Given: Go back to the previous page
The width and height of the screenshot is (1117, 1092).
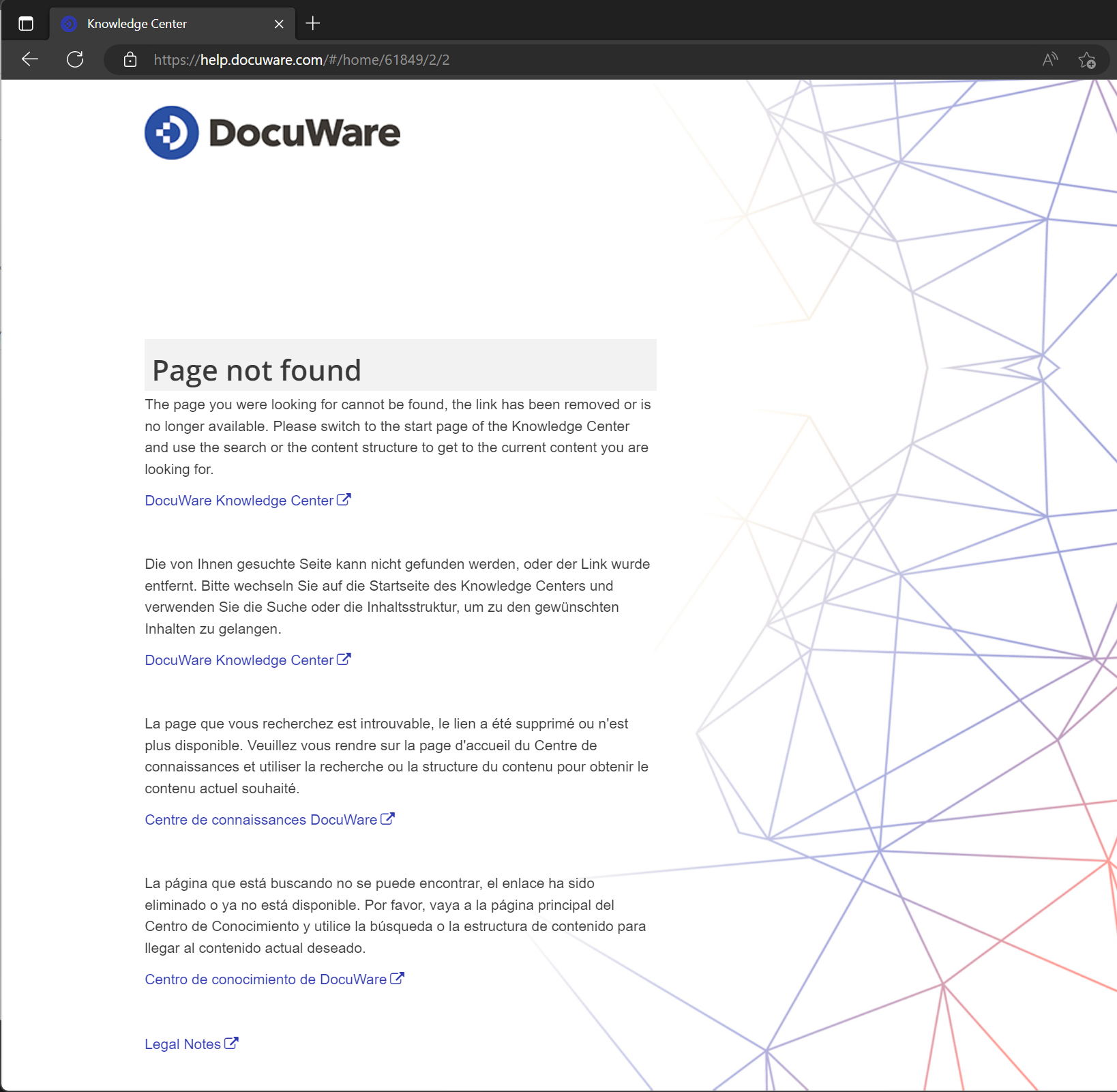Looking at the screenshot, I should [30, 59].
